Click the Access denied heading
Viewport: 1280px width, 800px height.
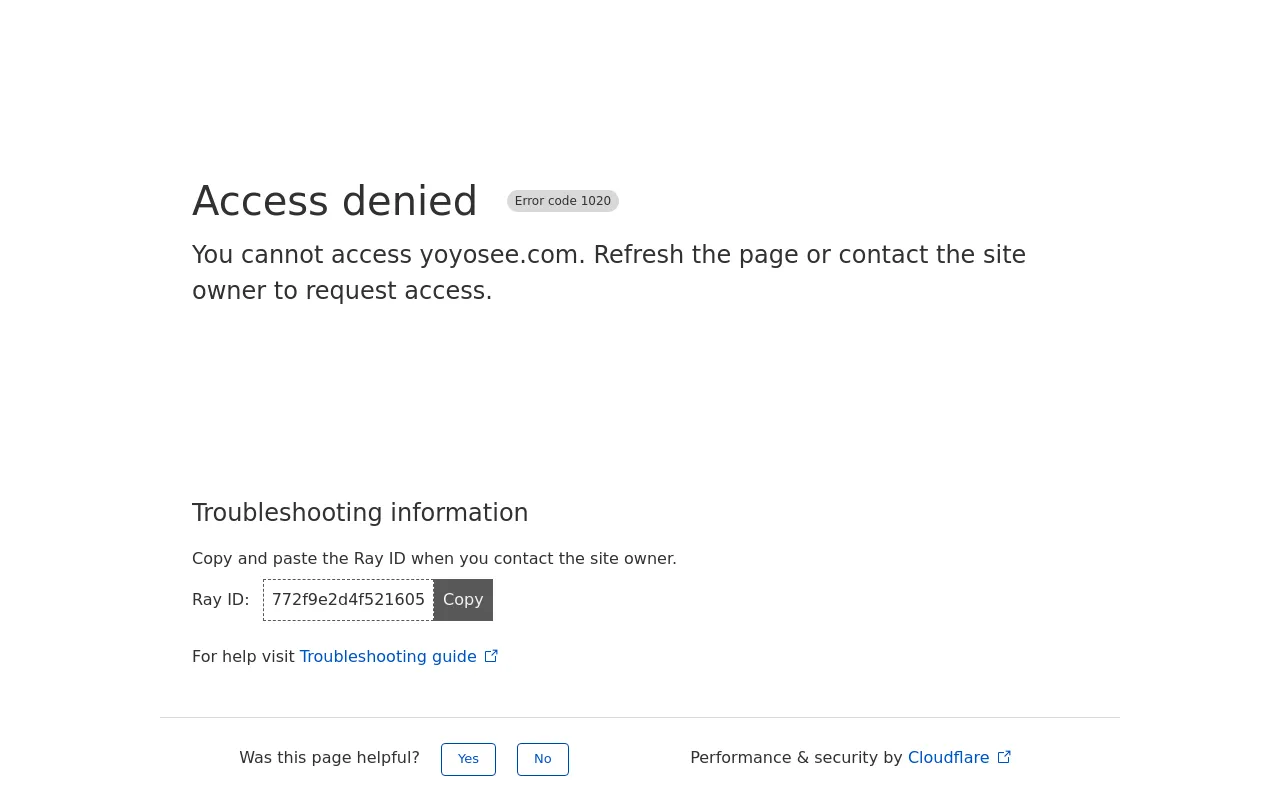(x=335, y=201)
